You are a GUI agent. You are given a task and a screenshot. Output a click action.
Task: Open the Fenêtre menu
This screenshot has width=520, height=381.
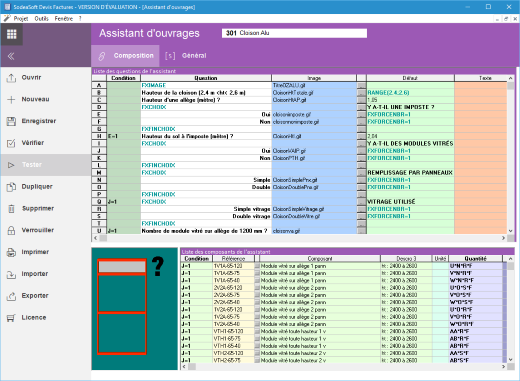(64, 19)
